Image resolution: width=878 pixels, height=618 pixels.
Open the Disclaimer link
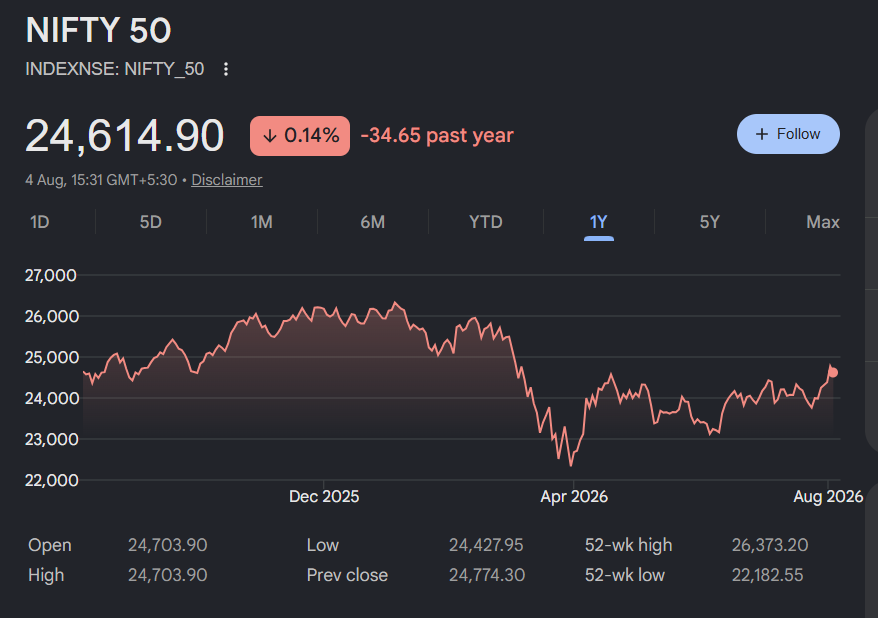click(227, 180)
